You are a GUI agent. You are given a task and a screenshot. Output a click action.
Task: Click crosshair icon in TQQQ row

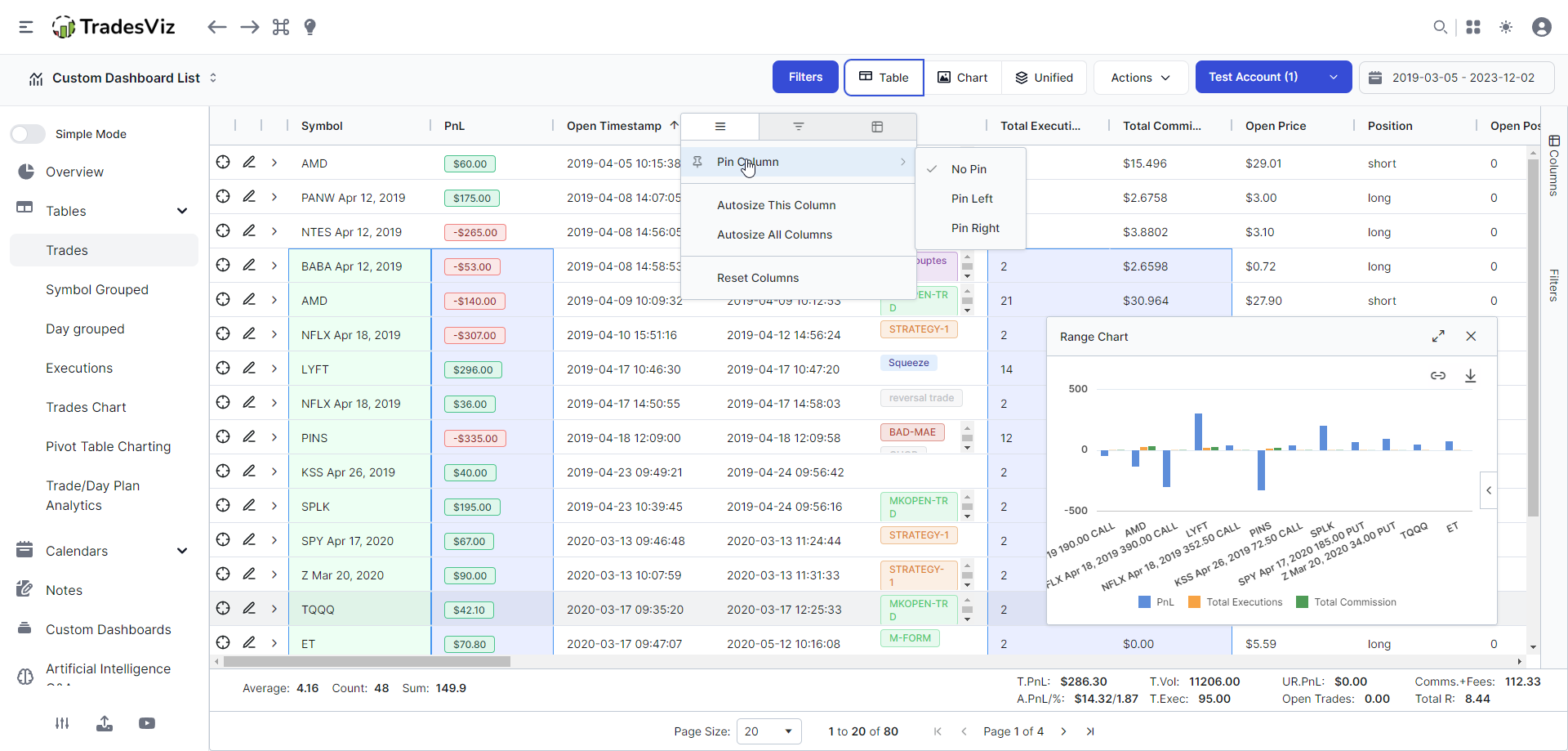coord(223,609)
